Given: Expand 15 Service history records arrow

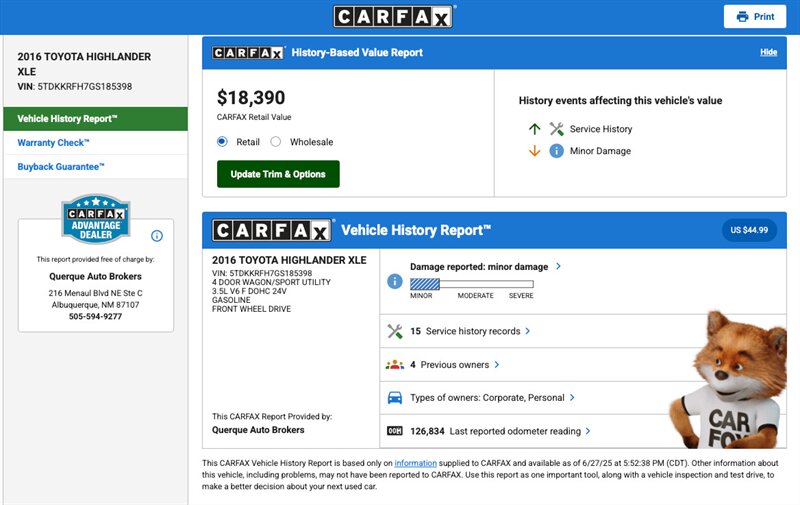Looking at the screenshot, I should [528, 331].
